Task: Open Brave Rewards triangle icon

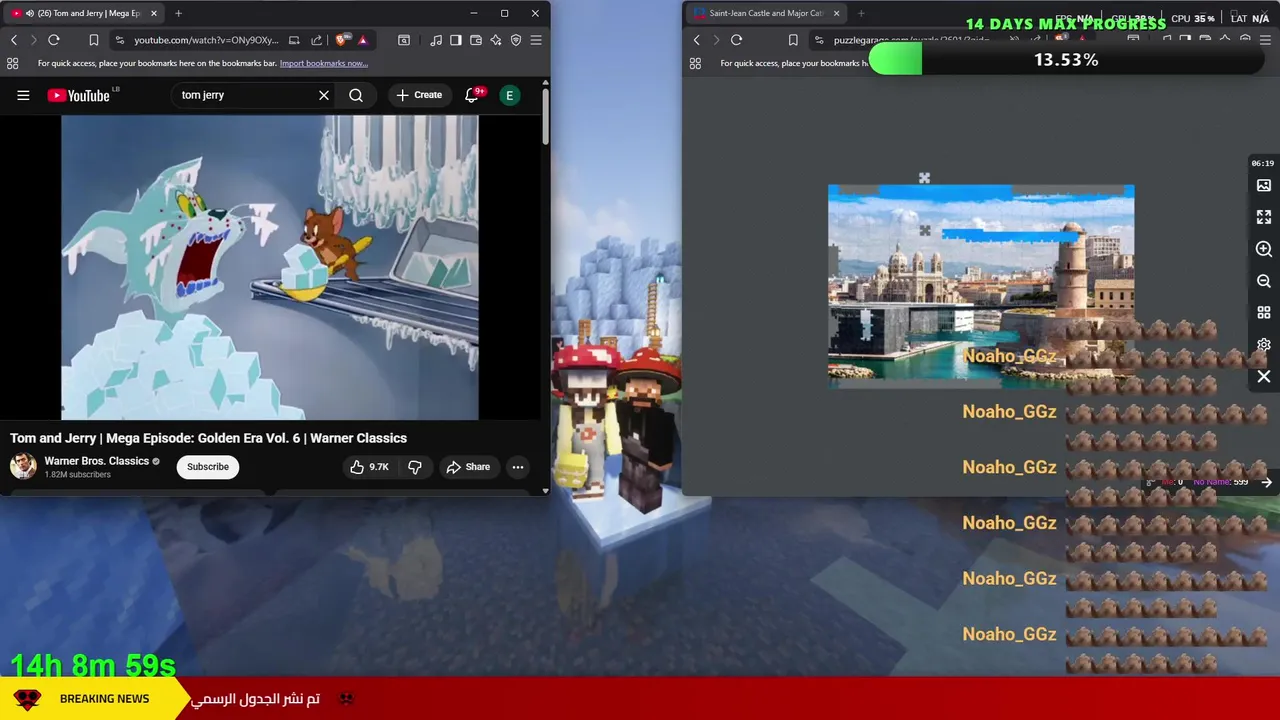Action: tap(362, 40)
